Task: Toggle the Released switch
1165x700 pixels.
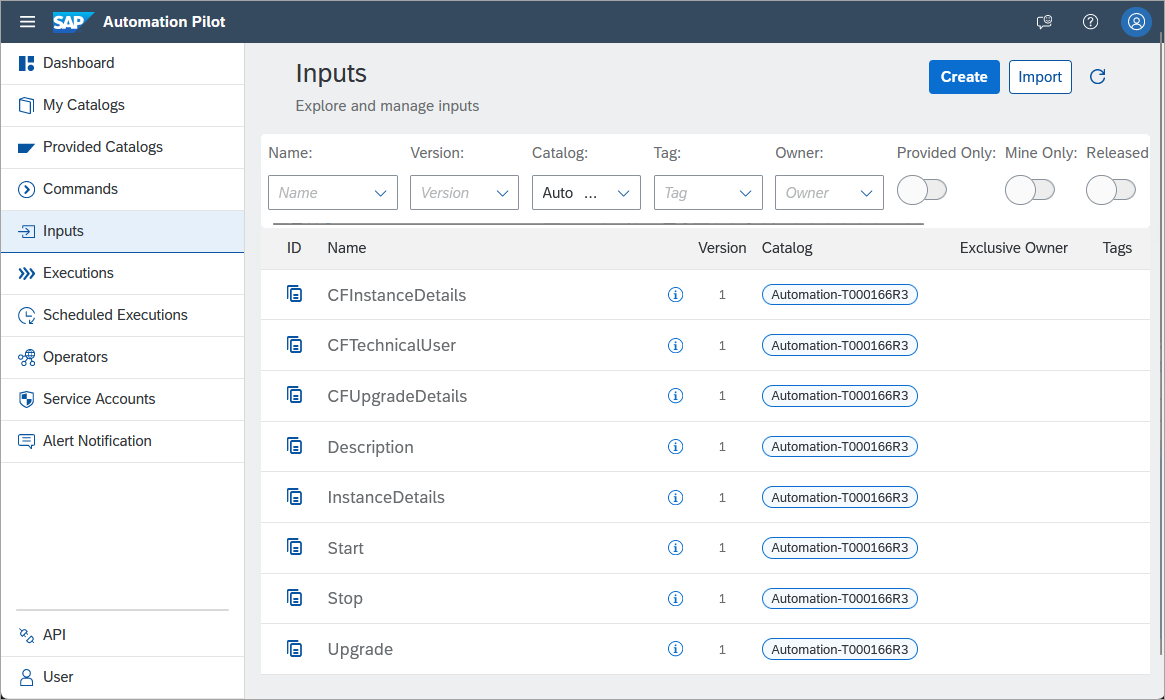Action: click(x=1111, y=190)
